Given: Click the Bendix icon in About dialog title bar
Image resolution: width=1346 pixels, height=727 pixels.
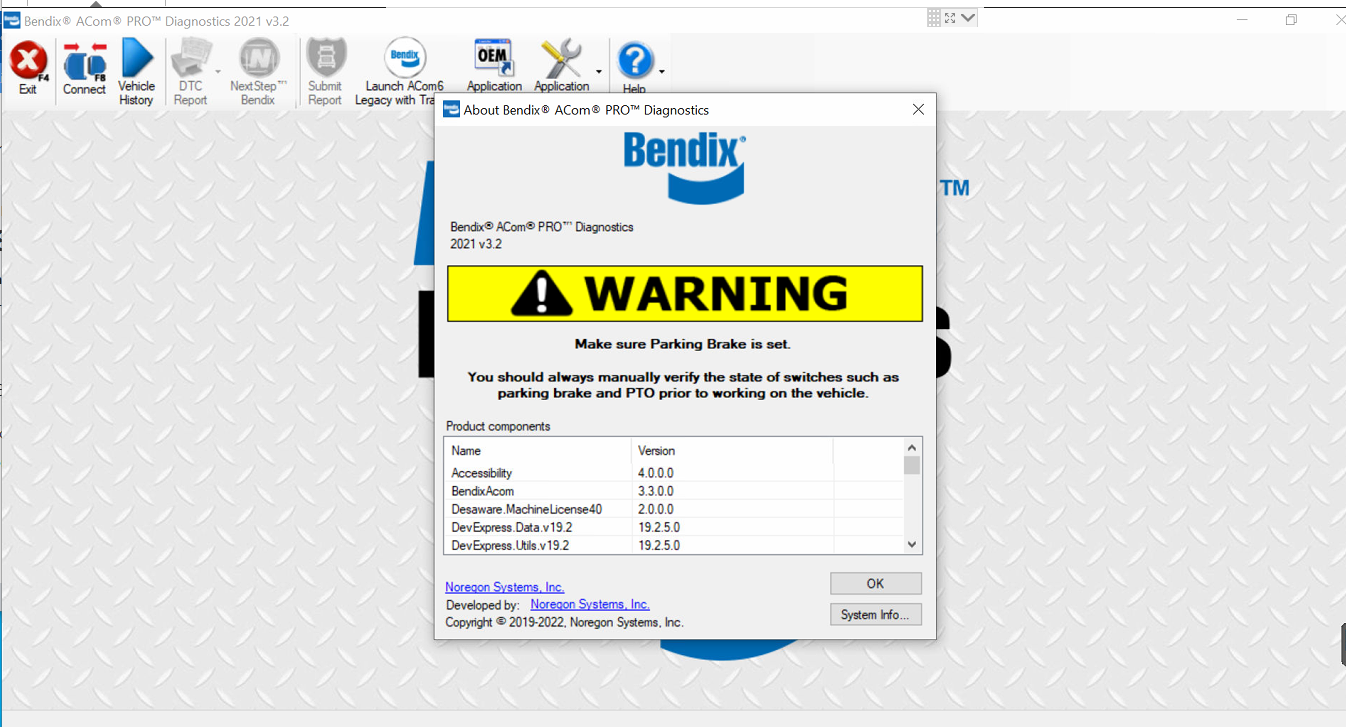Looking at the screenshot, I should (x=451, y=109).
